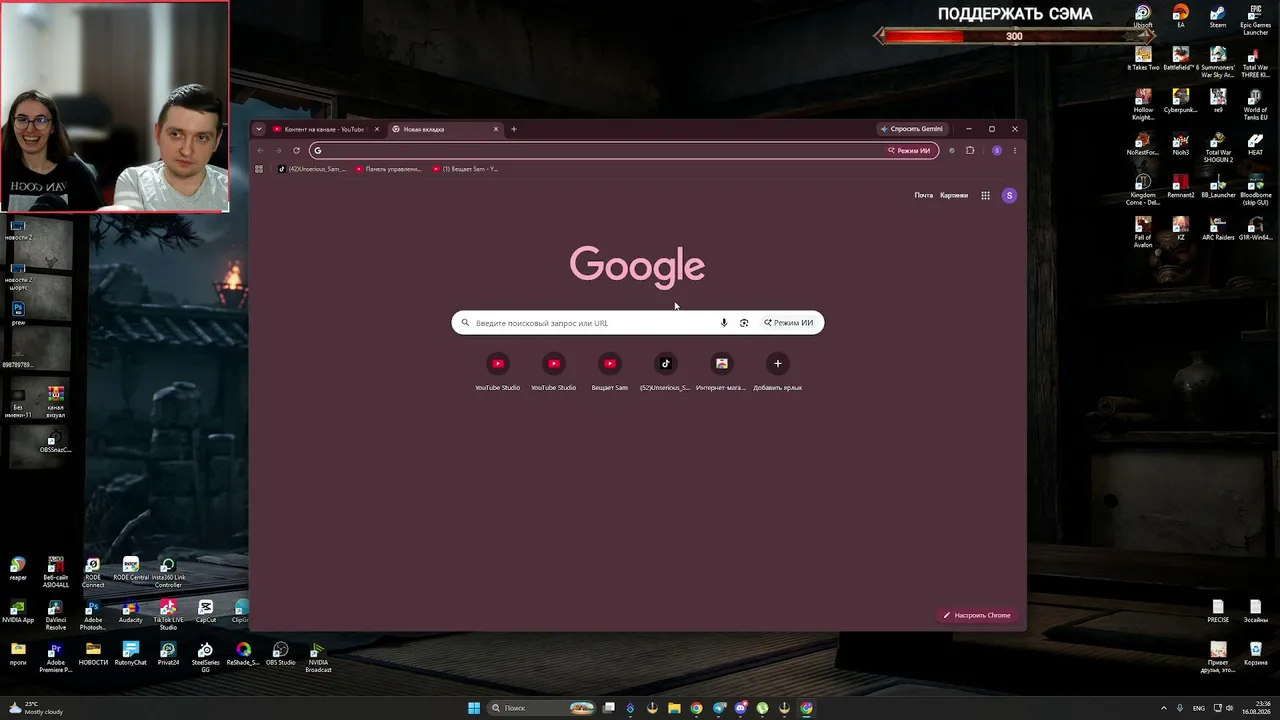This screenshot has width=1280, height=720.
Task: Select the Adobe Premiere Pro shortcut
Action: click(56, 658)
